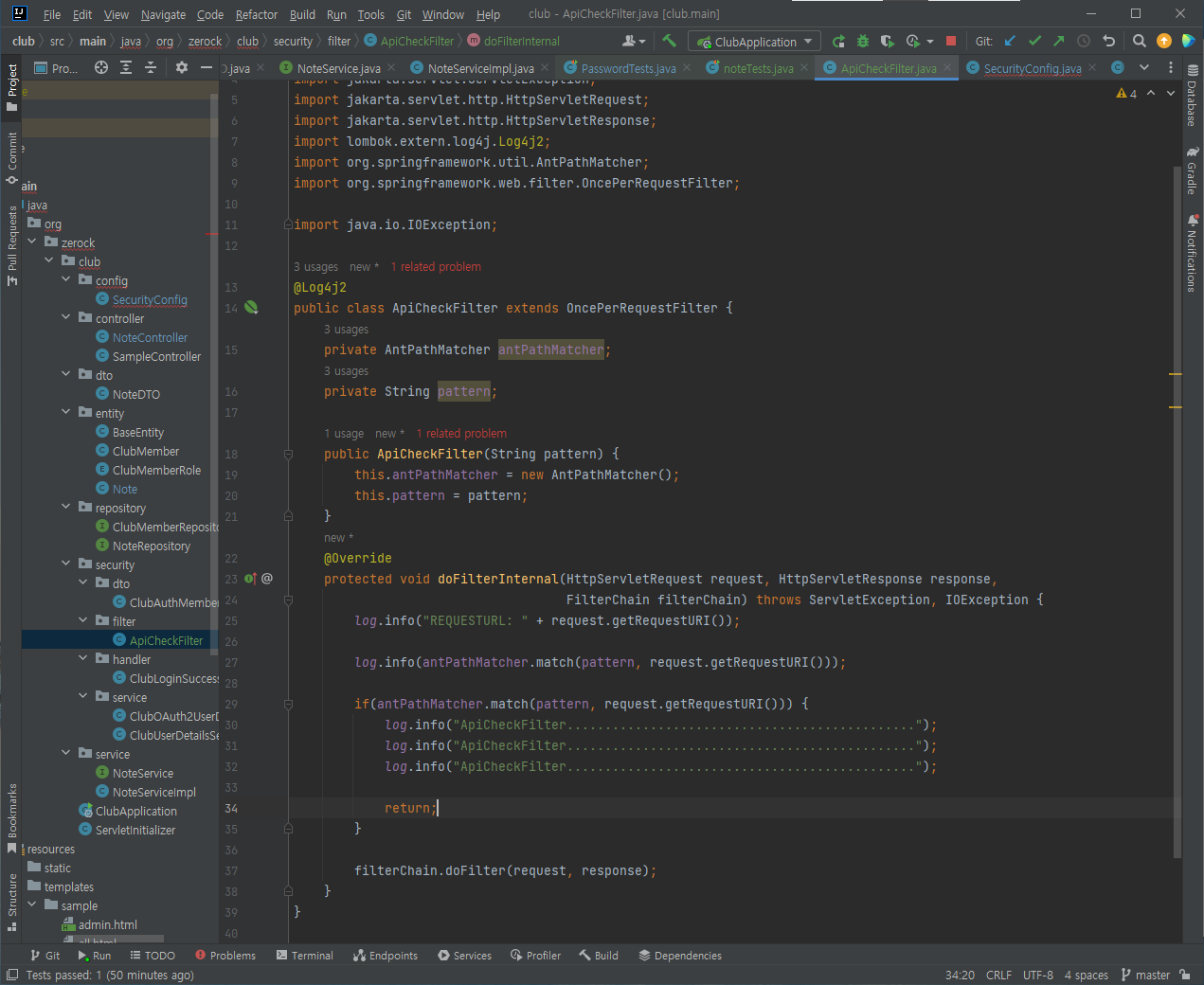This screenshot has height=985, width=1204.
Task: Open Search Everywhere magnifier icon
Action: tap(1140, 41)
